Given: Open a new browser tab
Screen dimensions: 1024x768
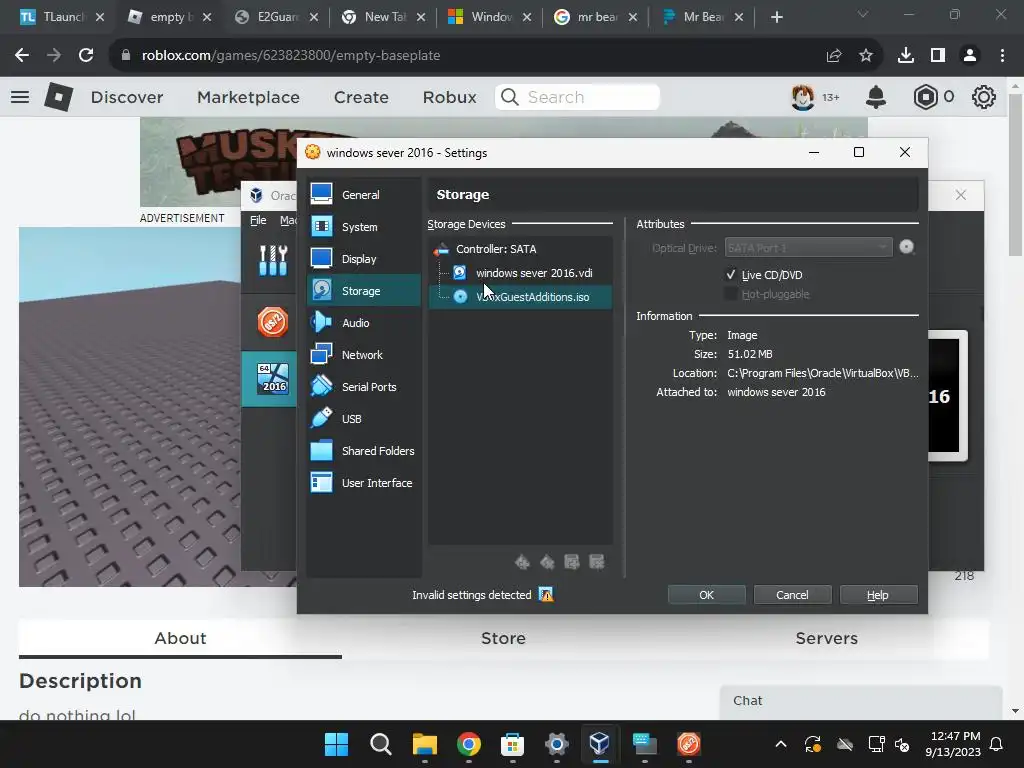Looking at the screenshot, I should 776,17.
